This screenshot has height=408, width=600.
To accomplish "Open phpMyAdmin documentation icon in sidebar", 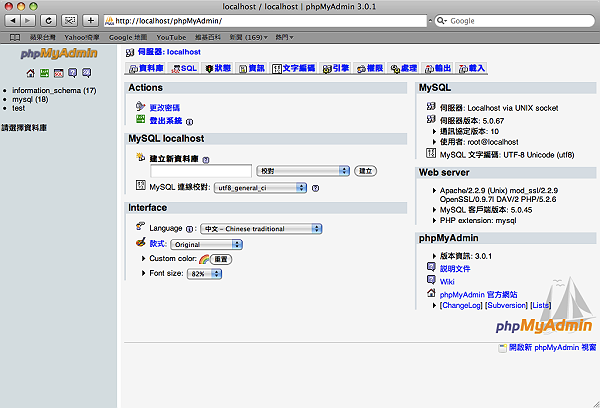I will point(73,73).
